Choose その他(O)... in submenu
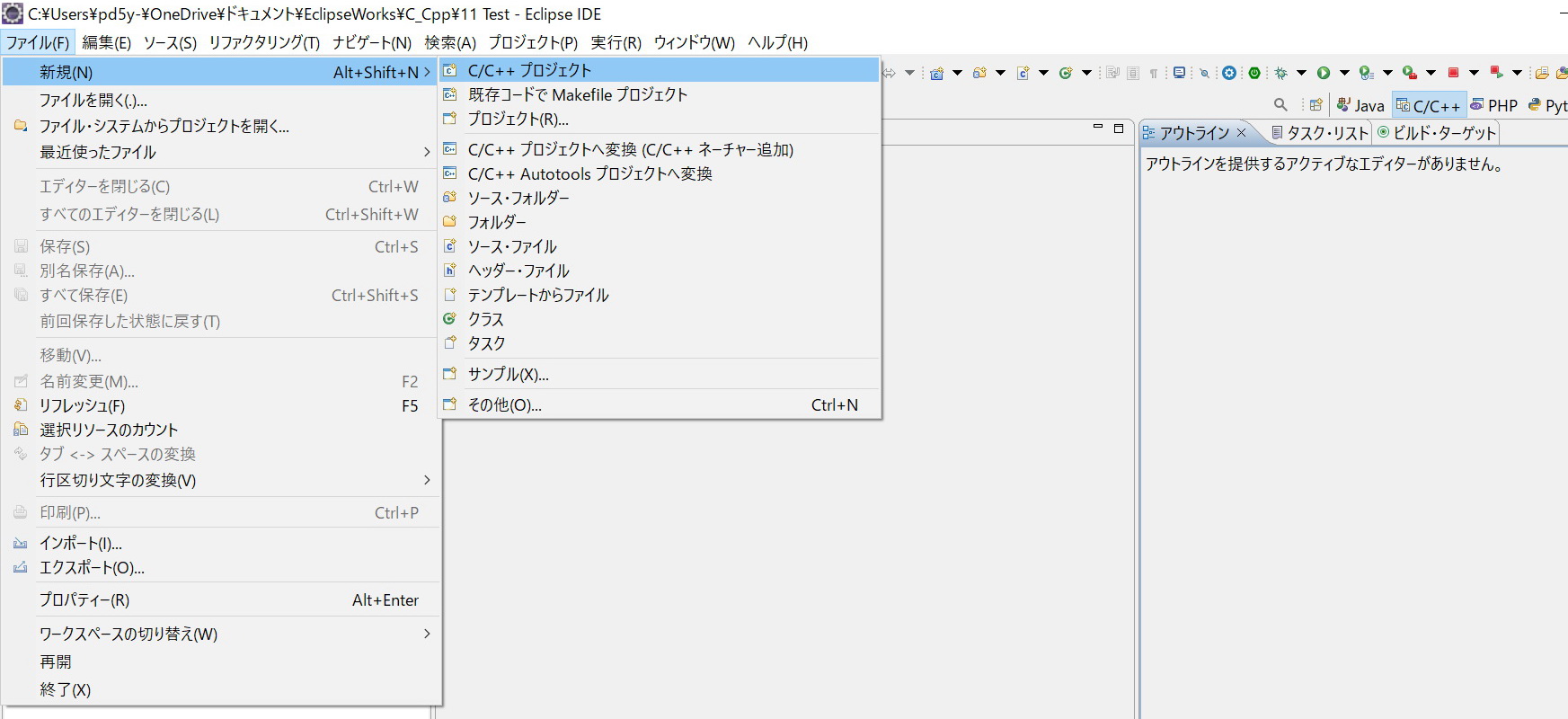This screenshot has height=719, width=1568. tap(659, 404)
